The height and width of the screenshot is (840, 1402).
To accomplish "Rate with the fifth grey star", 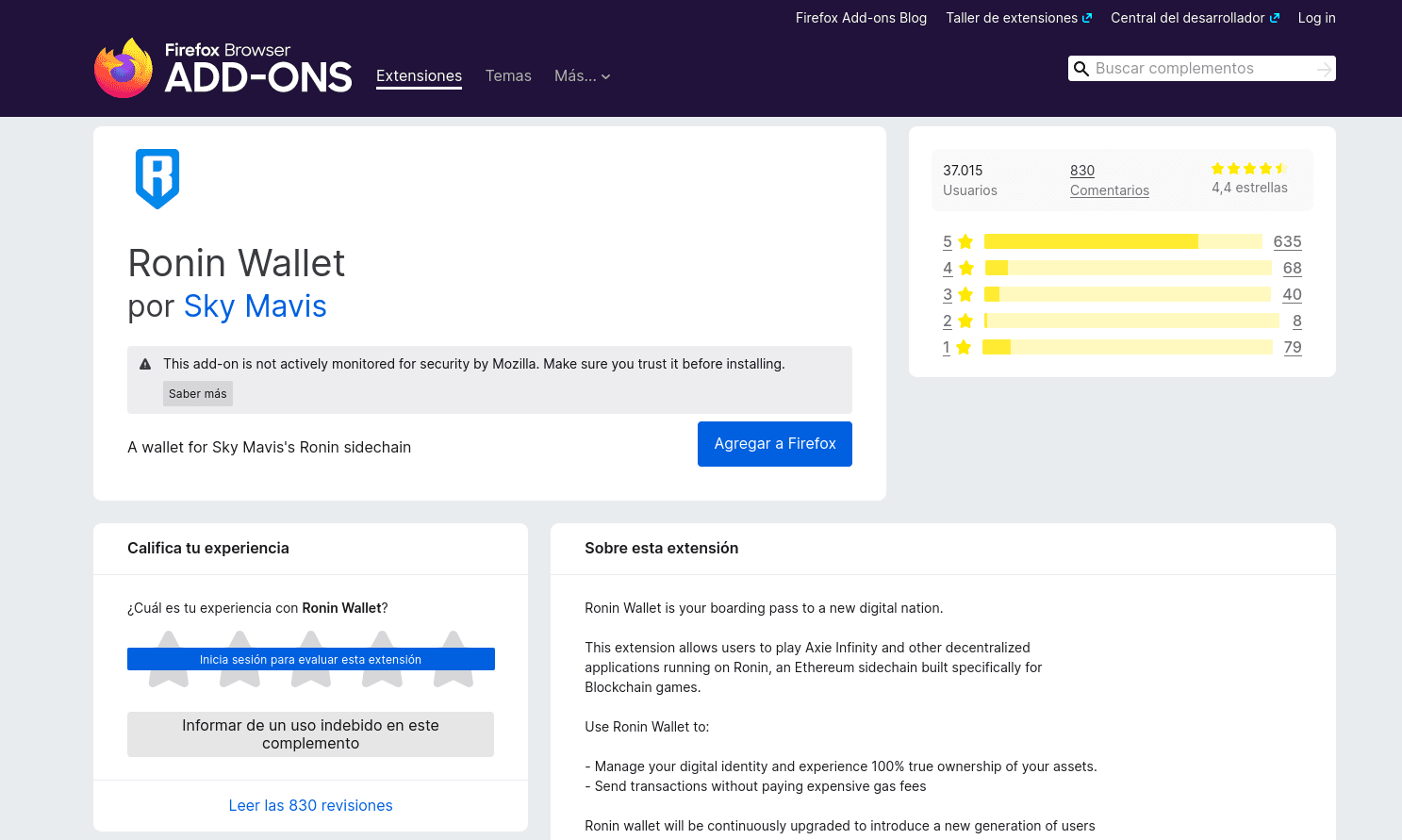I will click(x=454, y=659).
